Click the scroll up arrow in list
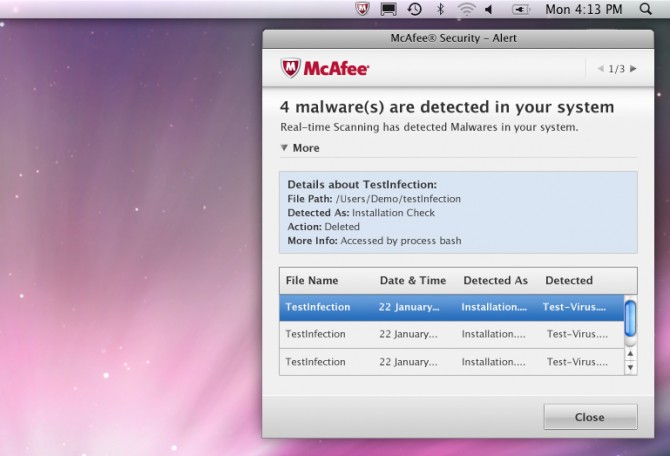This screenshot has width=670, height=456. click(x=630, y=353)
